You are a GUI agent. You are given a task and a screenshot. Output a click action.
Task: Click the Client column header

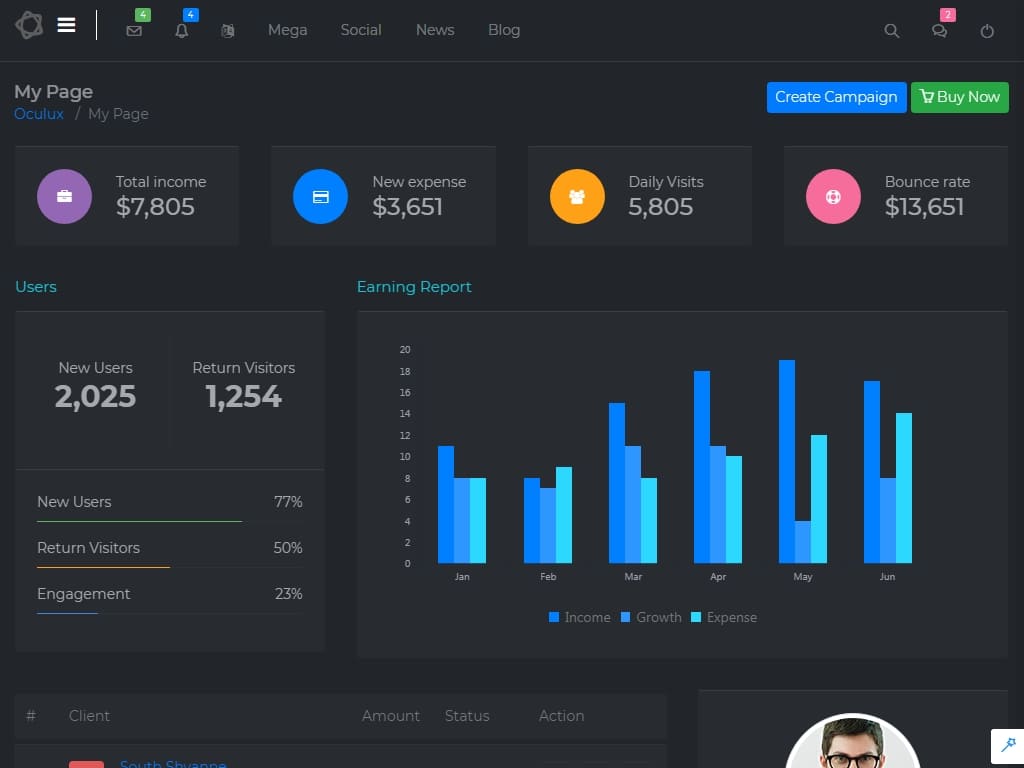89,716
